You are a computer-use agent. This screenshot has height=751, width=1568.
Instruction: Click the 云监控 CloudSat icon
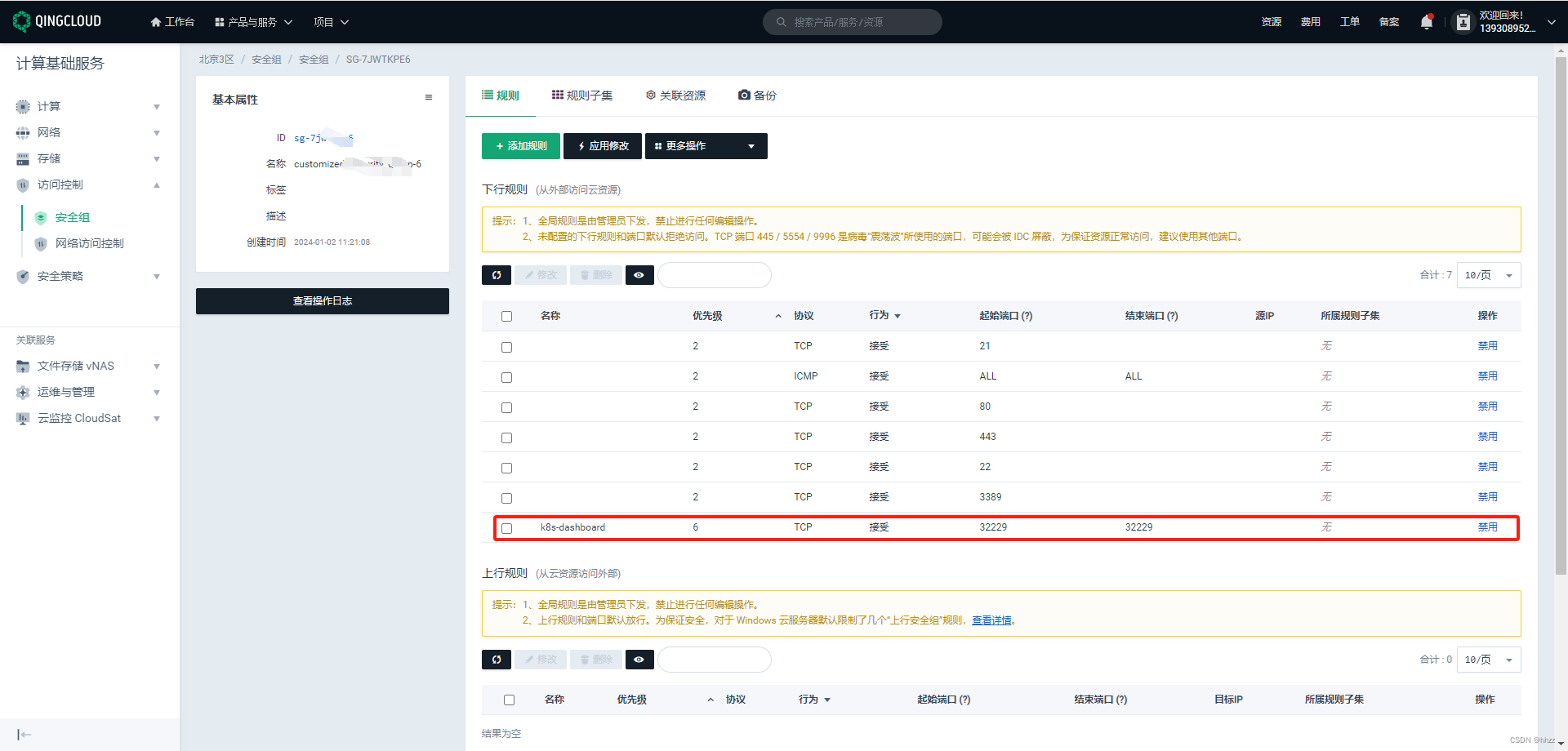click(x=23, y=419)
